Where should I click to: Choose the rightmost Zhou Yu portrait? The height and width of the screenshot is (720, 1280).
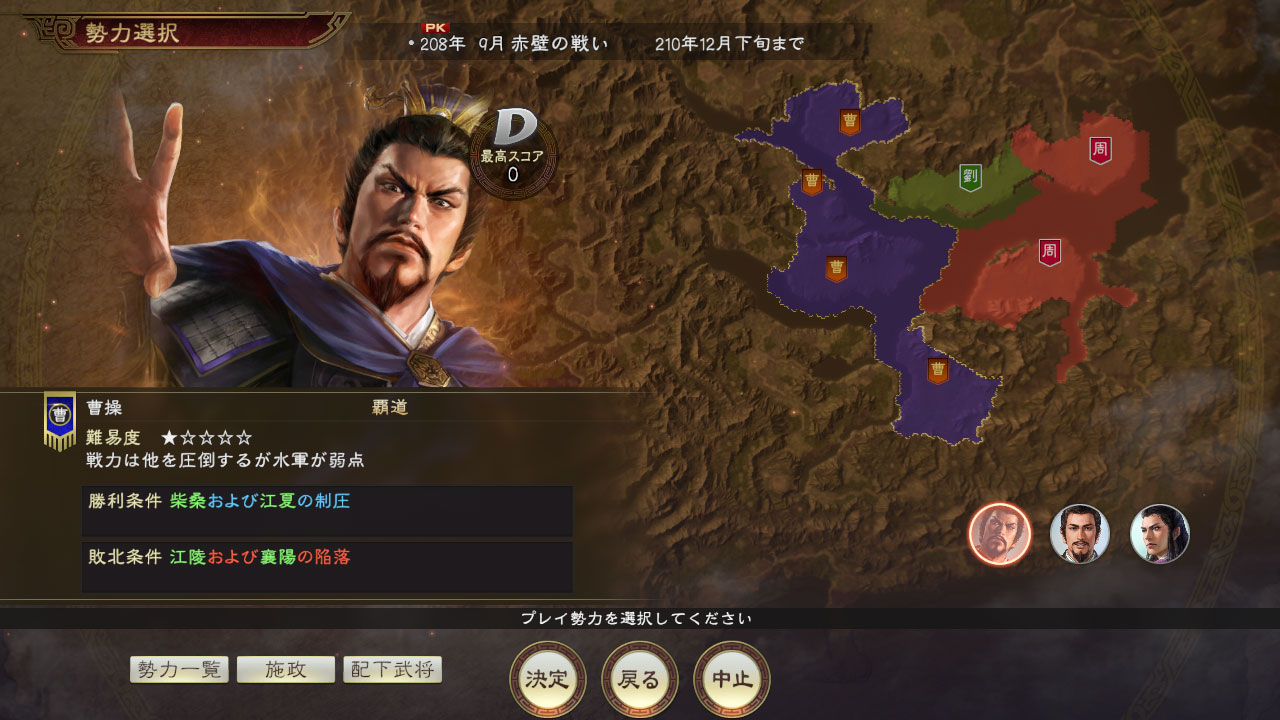tap(1160, 534)
